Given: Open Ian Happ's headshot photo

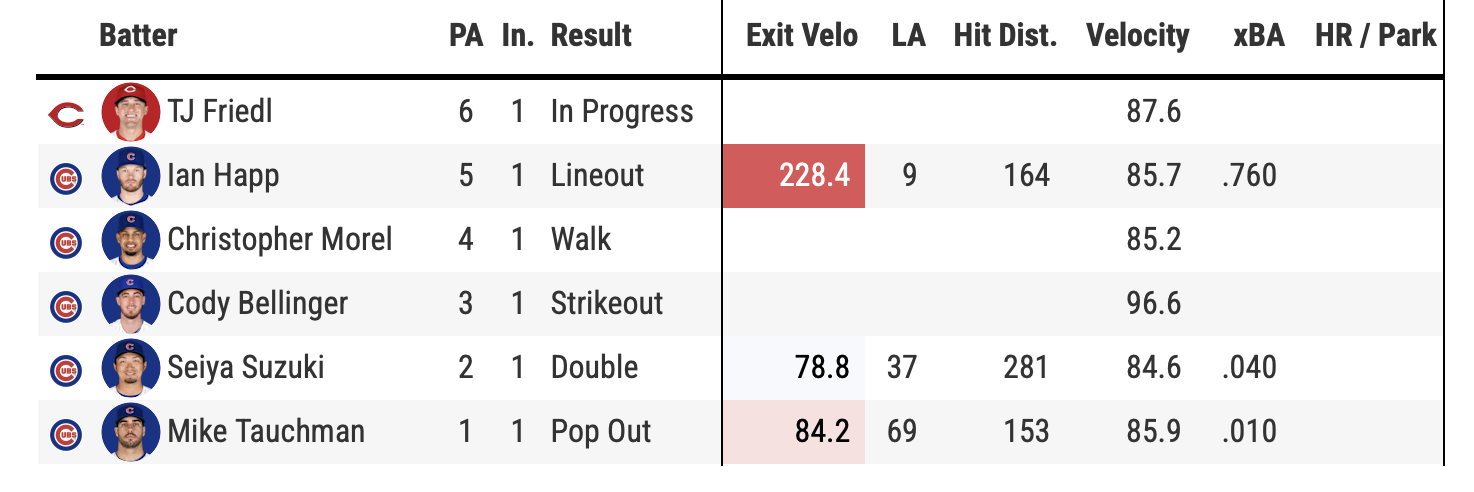Looking at the screenshot, I should click(x=131, y=176).
